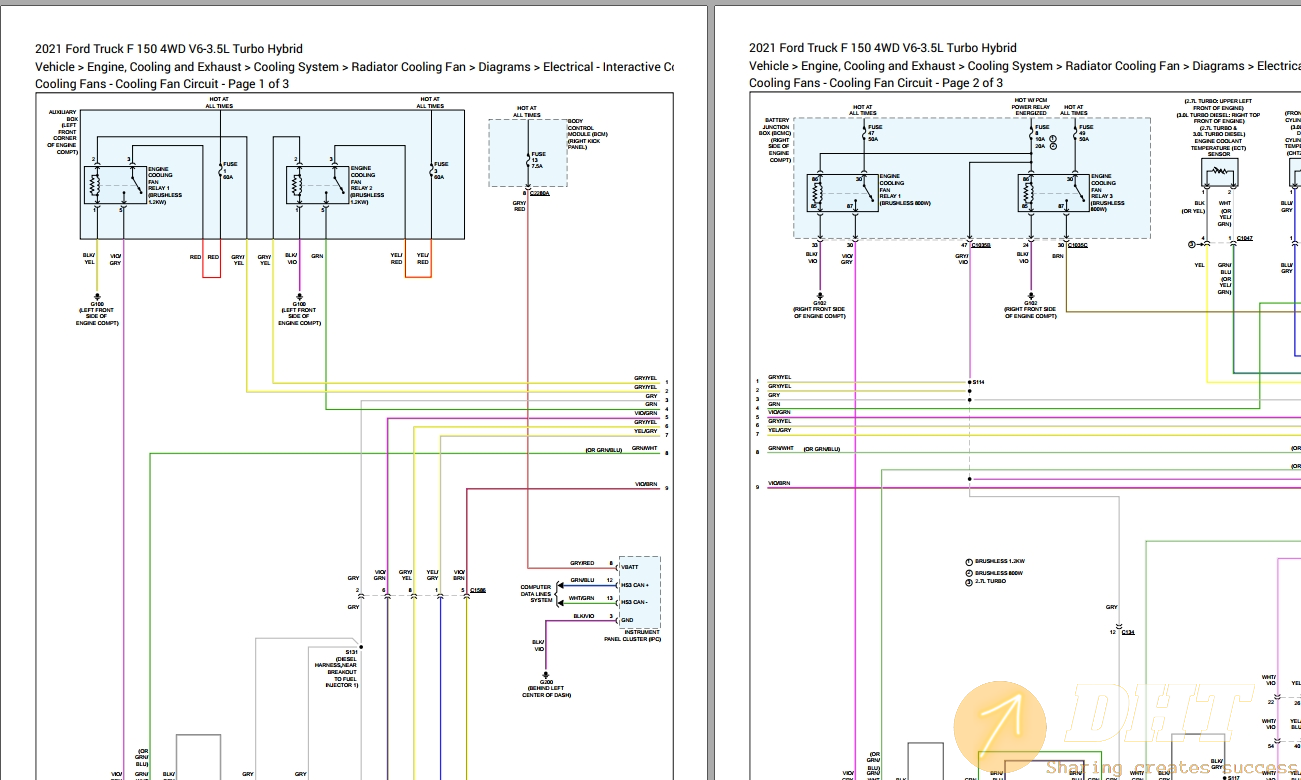Click 'HOT W/ PCM POWER RELAY ENERGIZED' label
The height and width of the screenshot is (780, 1301).
click(x=1031, y=107)
